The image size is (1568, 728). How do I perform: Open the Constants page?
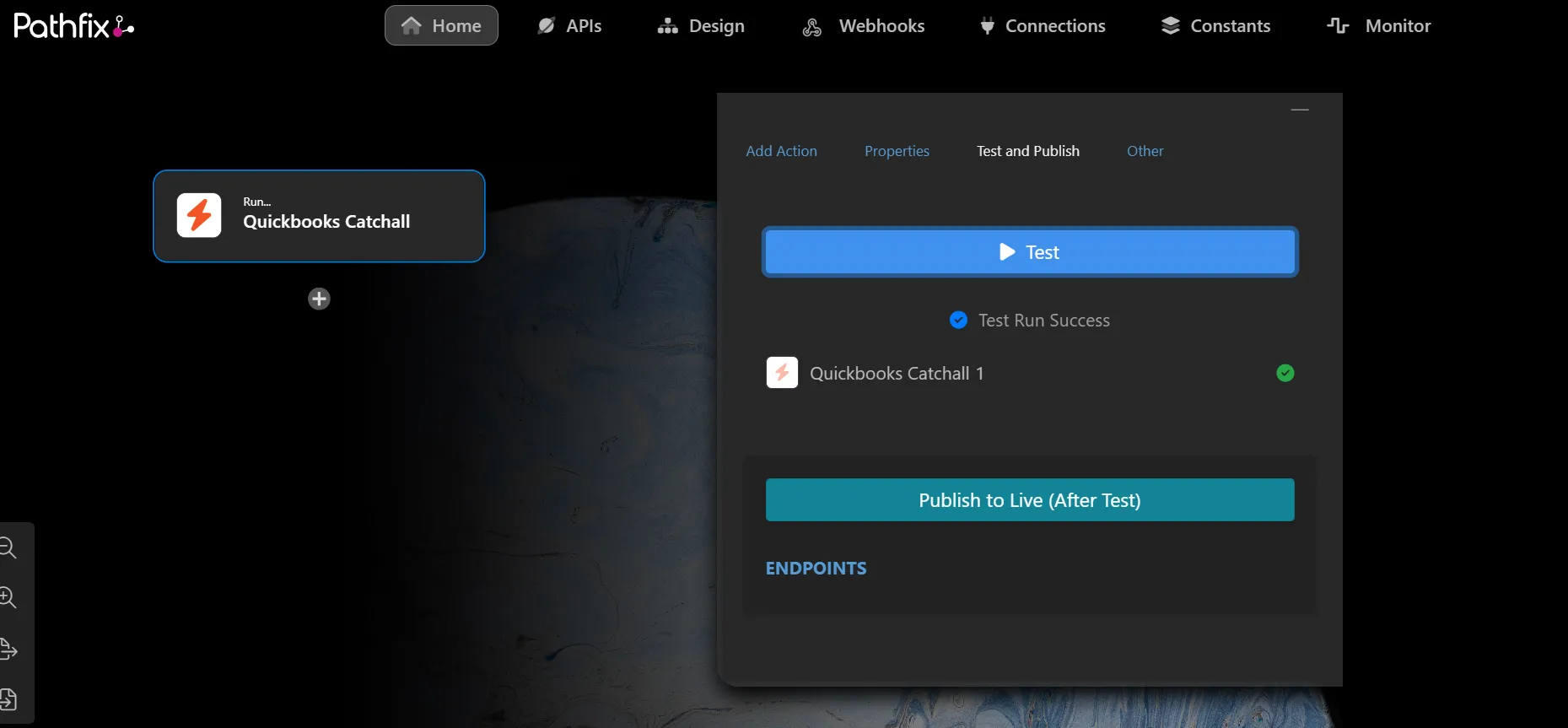[1215, 26]
